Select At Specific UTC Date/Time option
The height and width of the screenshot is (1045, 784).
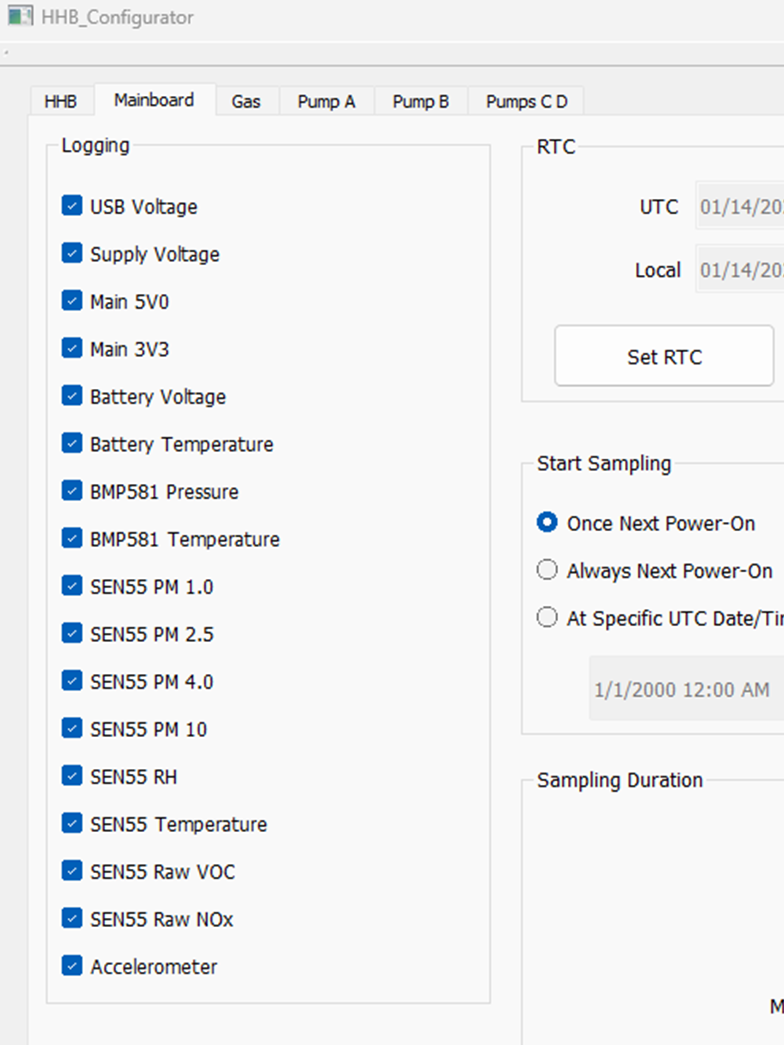point(547,618)
